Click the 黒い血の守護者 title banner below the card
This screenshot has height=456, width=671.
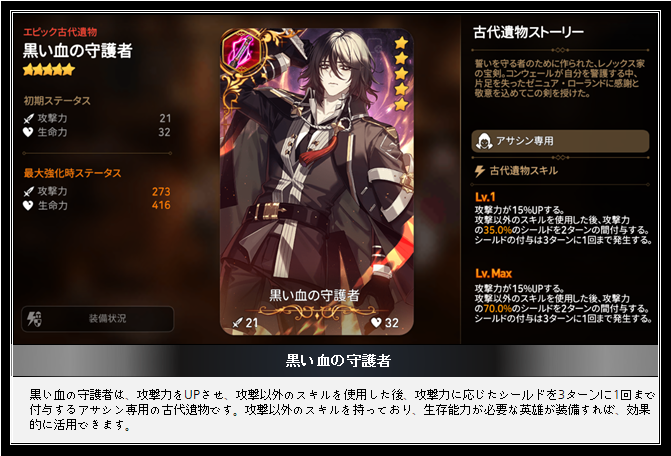(336, 361)
